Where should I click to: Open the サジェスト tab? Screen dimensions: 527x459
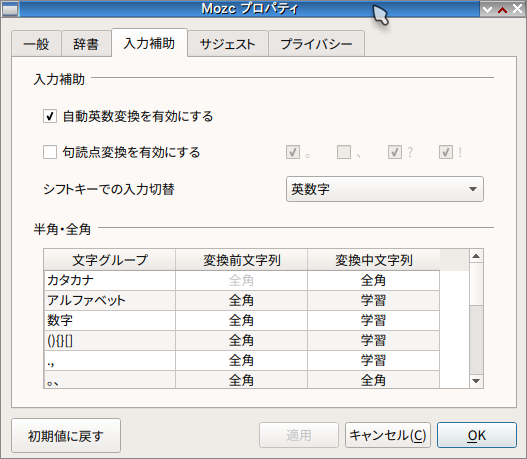click(x=228, y=44)
